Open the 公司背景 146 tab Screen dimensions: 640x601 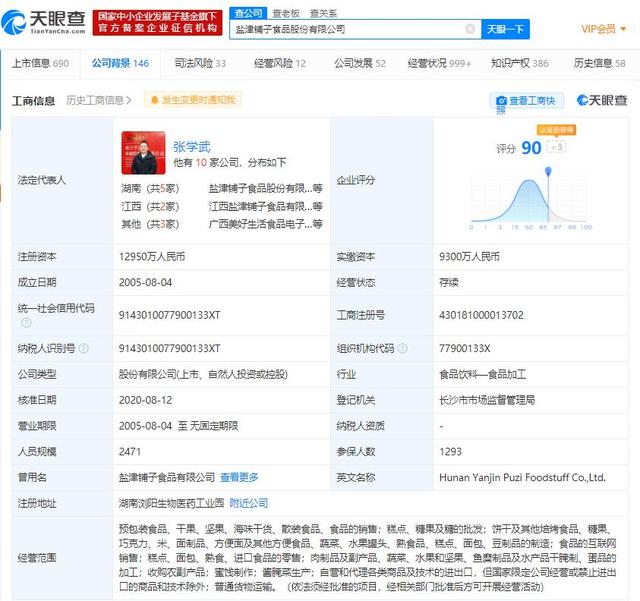(120, 63)
